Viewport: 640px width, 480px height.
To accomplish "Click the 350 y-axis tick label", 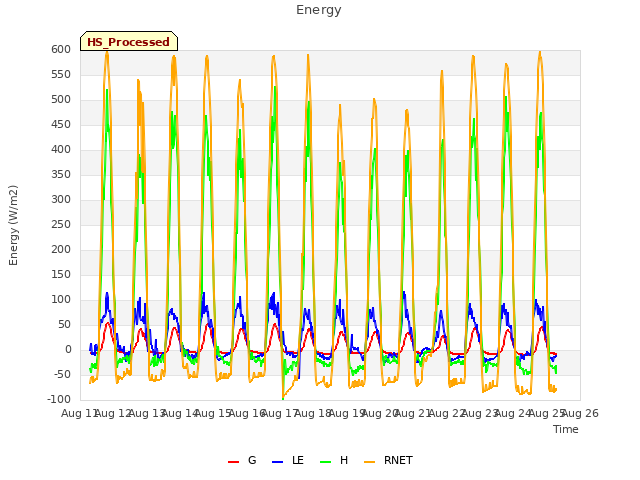I will point(61,174).
